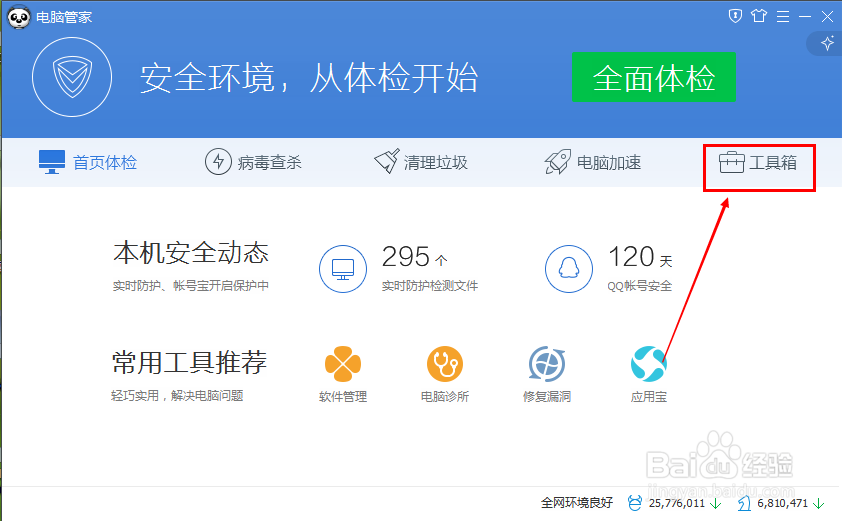Click 全网环境良好 status text
842x521 pixels.
tap(577, 503)
